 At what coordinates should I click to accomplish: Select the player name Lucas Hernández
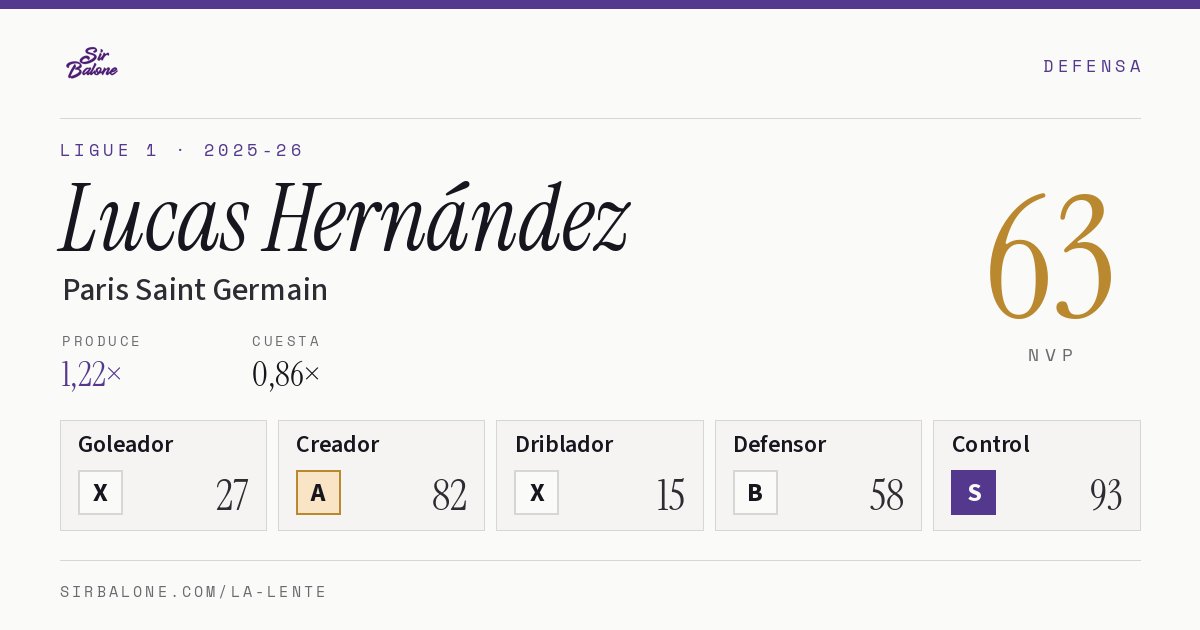[x=345, y=218]
